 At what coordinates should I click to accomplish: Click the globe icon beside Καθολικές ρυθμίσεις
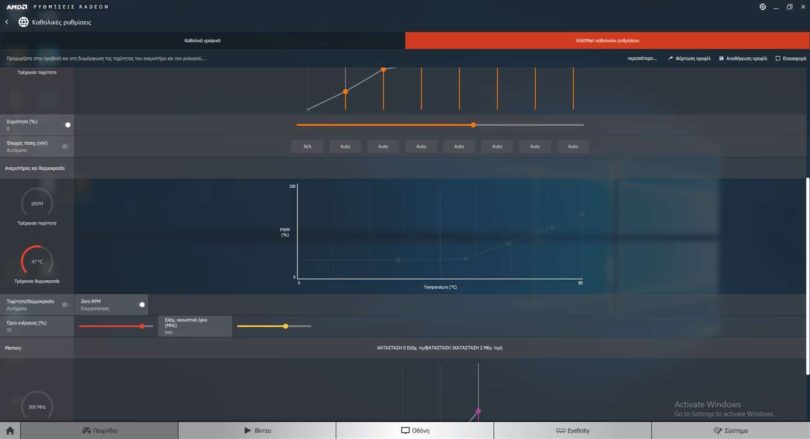click(23, 22)
